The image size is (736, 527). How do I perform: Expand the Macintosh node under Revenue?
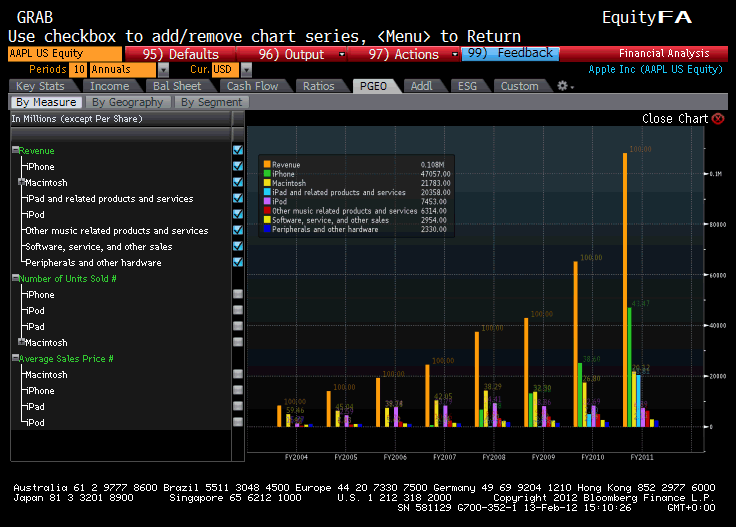pyautogui.click(x=21, y=183)
